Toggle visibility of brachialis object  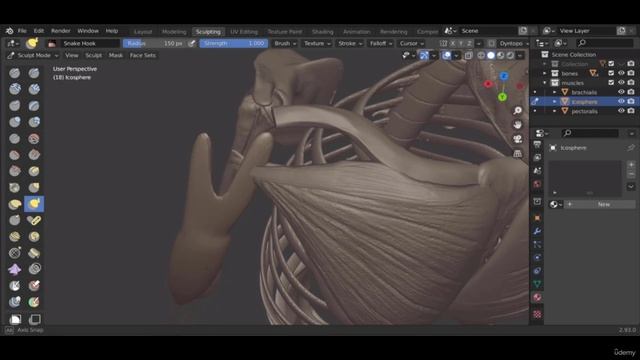click(x=621, y=92)
